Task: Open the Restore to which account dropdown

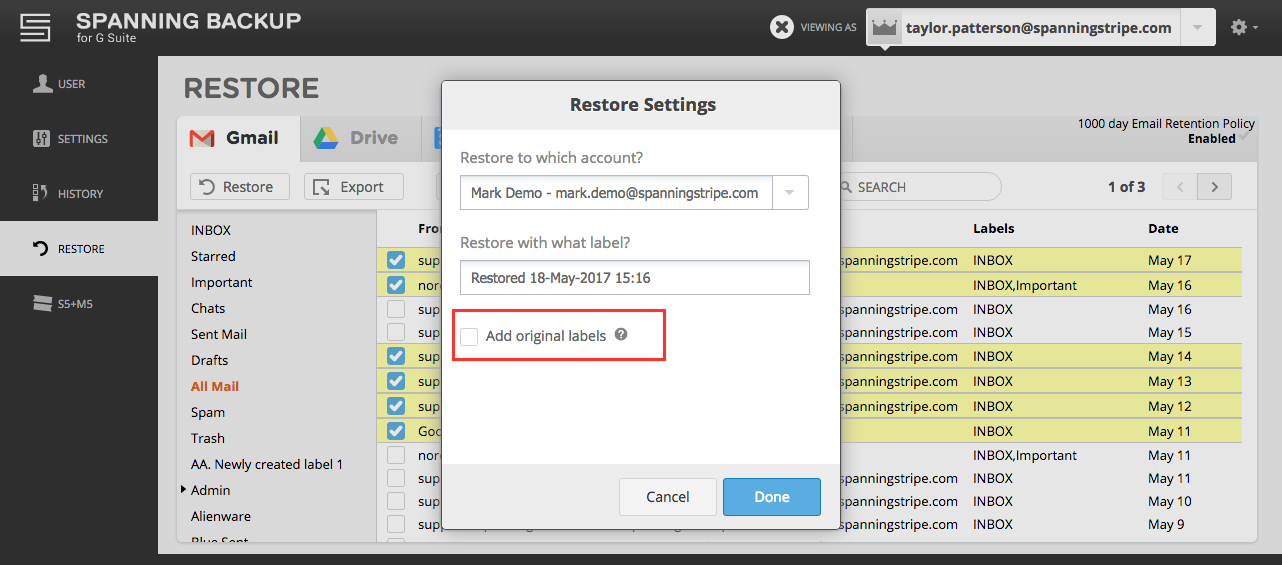Action: tap(789, 193)
